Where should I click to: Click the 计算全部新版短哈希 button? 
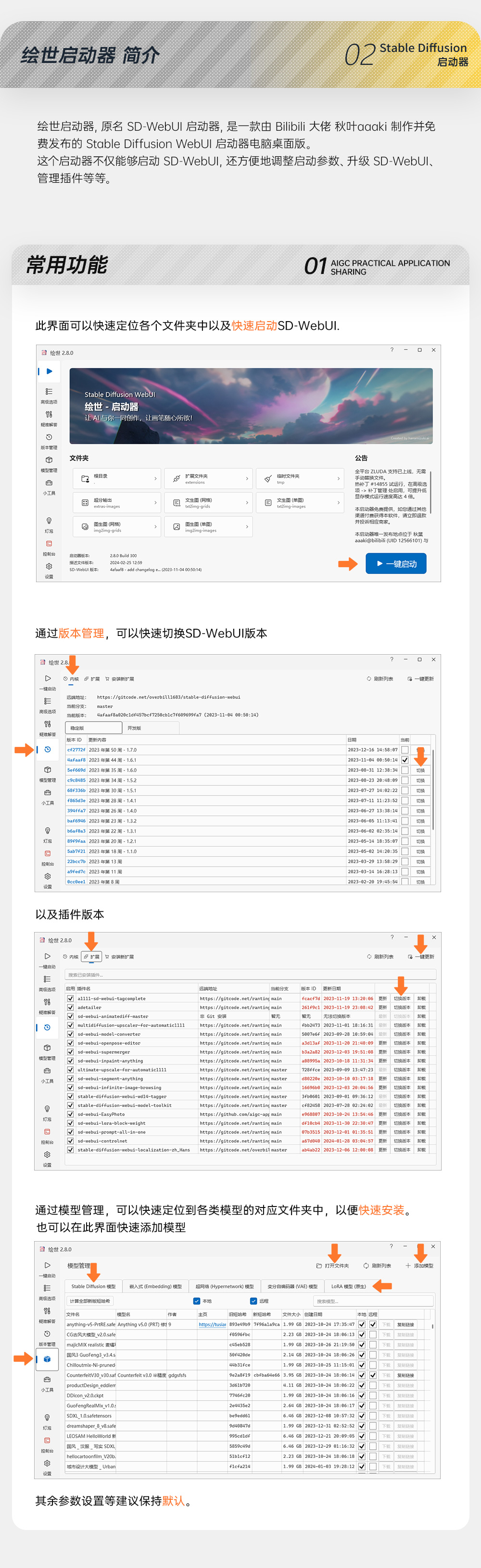[90, 1301]
